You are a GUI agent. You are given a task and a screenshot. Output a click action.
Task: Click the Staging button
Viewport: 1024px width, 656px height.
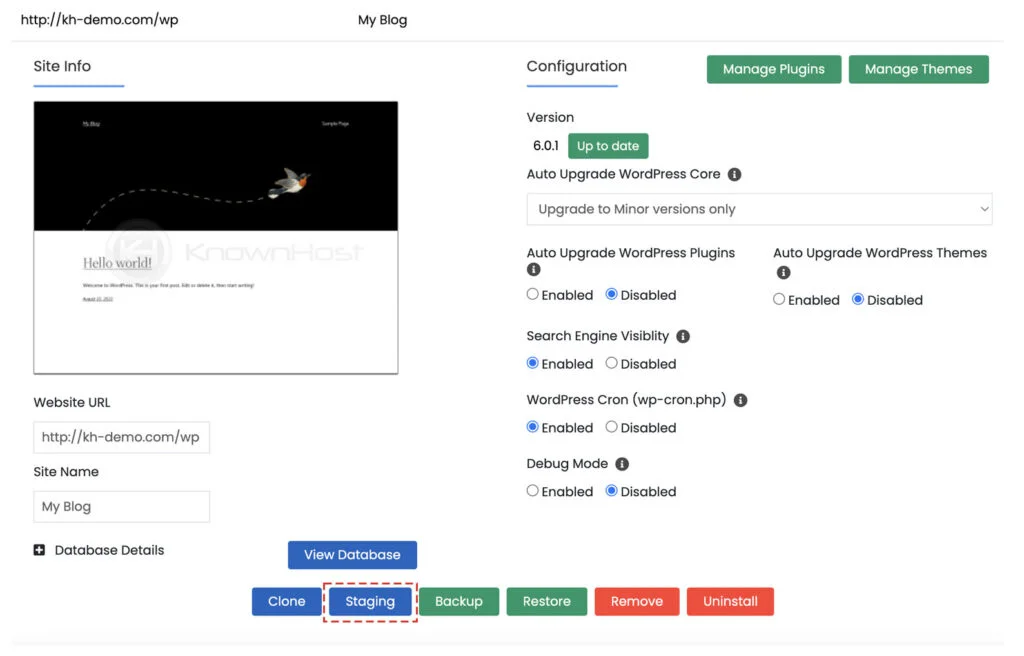click(370, 602)
